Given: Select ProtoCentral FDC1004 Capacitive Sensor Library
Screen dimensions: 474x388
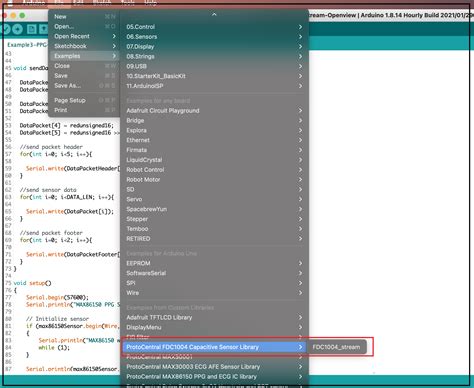Looking at the screenshot, I should (x=214, y=347).
